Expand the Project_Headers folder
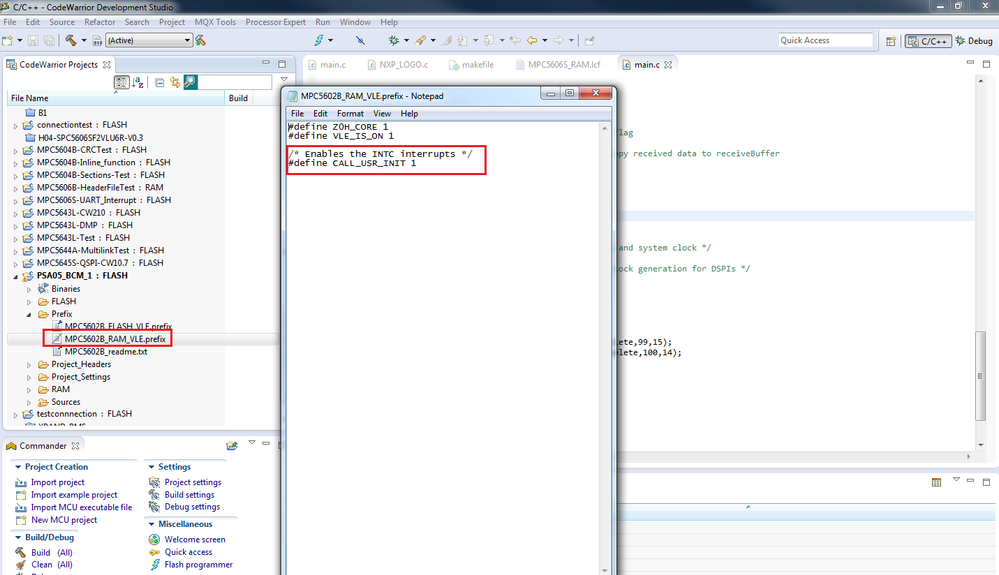 pyautogui.click(x=29, y=365)
